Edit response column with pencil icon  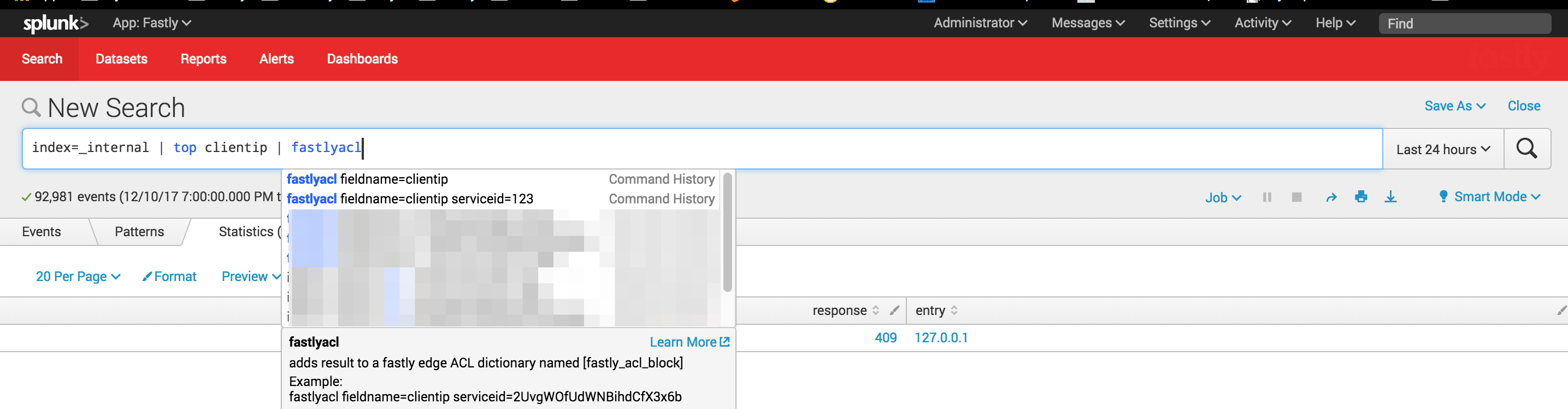[x=894, y=310]
